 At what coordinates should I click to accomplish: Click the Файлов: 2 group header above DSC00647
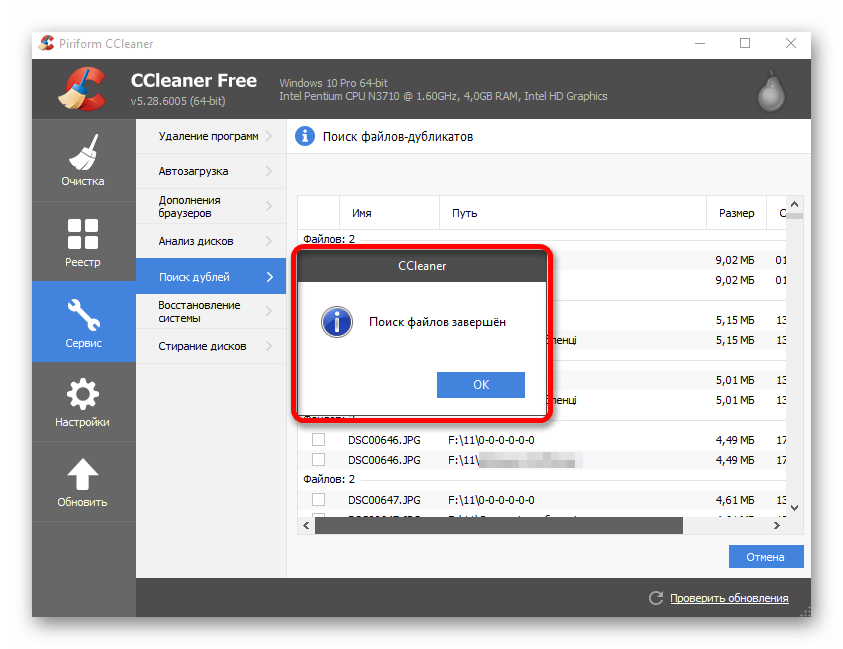[329, 479]
